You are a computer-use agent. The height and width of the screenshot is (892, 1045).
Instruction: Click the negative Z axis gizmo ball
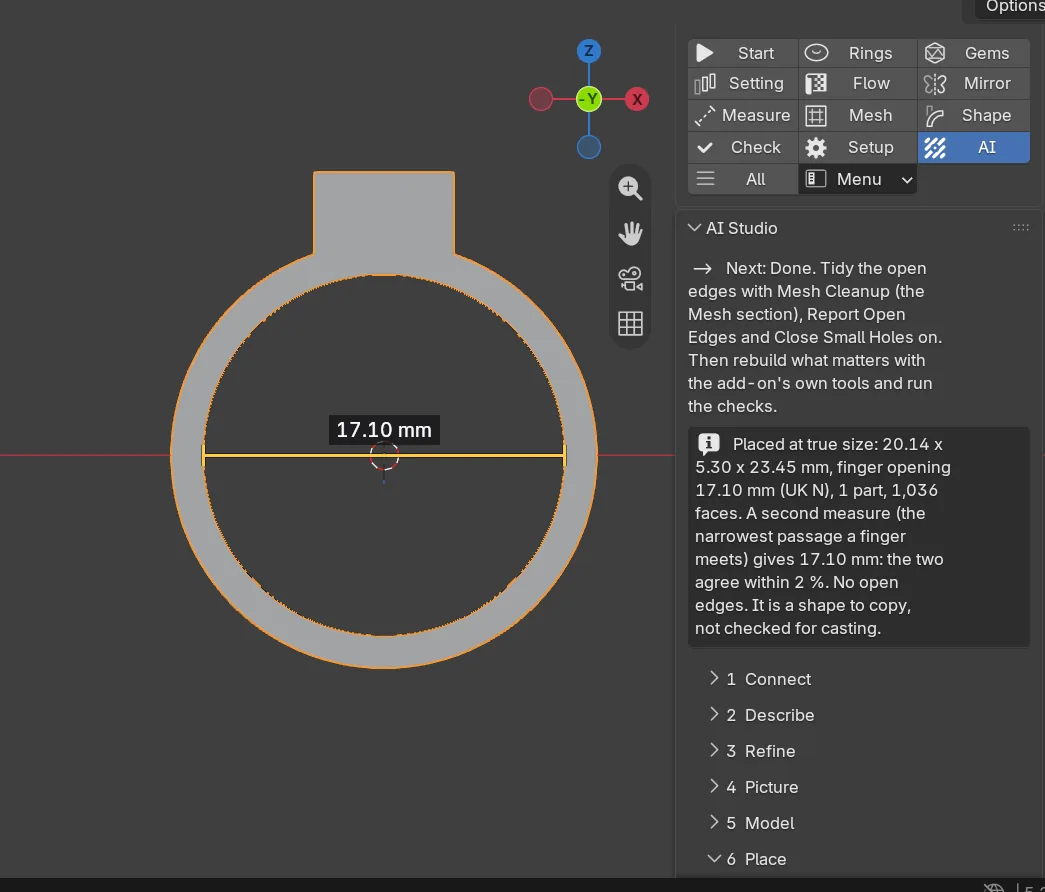point(588,147)
